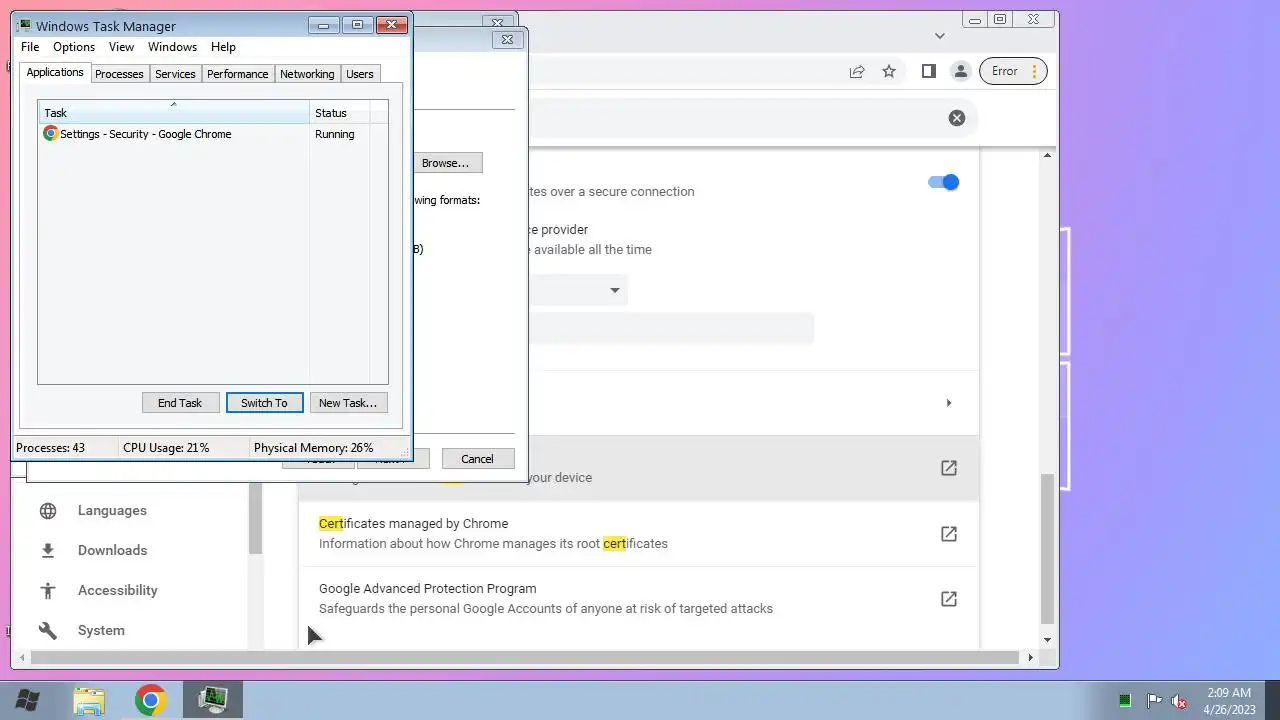Image resolution: width=1280 pixels, height=720 pixels.
Task: Sort by Status column header
Action: pyautogui.click(x=339, y=113)
